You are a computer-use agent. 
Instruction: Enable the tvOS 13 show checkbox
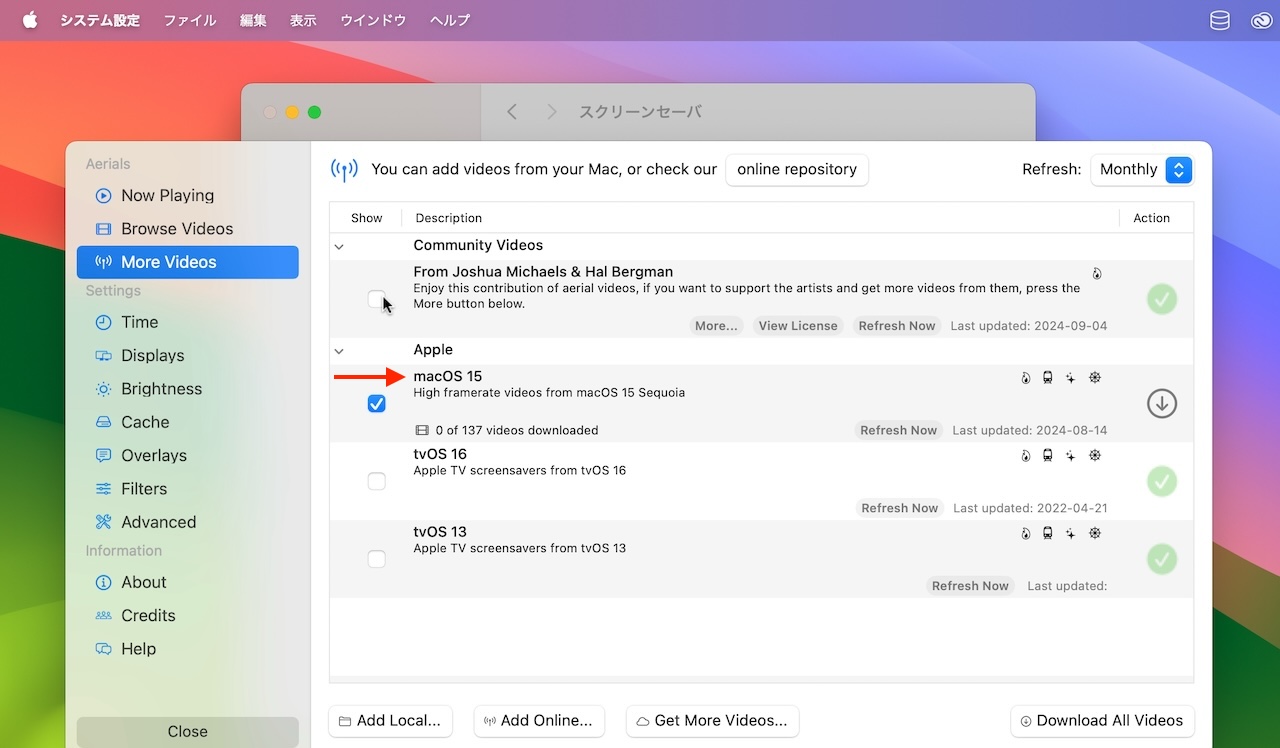[376, 559]
